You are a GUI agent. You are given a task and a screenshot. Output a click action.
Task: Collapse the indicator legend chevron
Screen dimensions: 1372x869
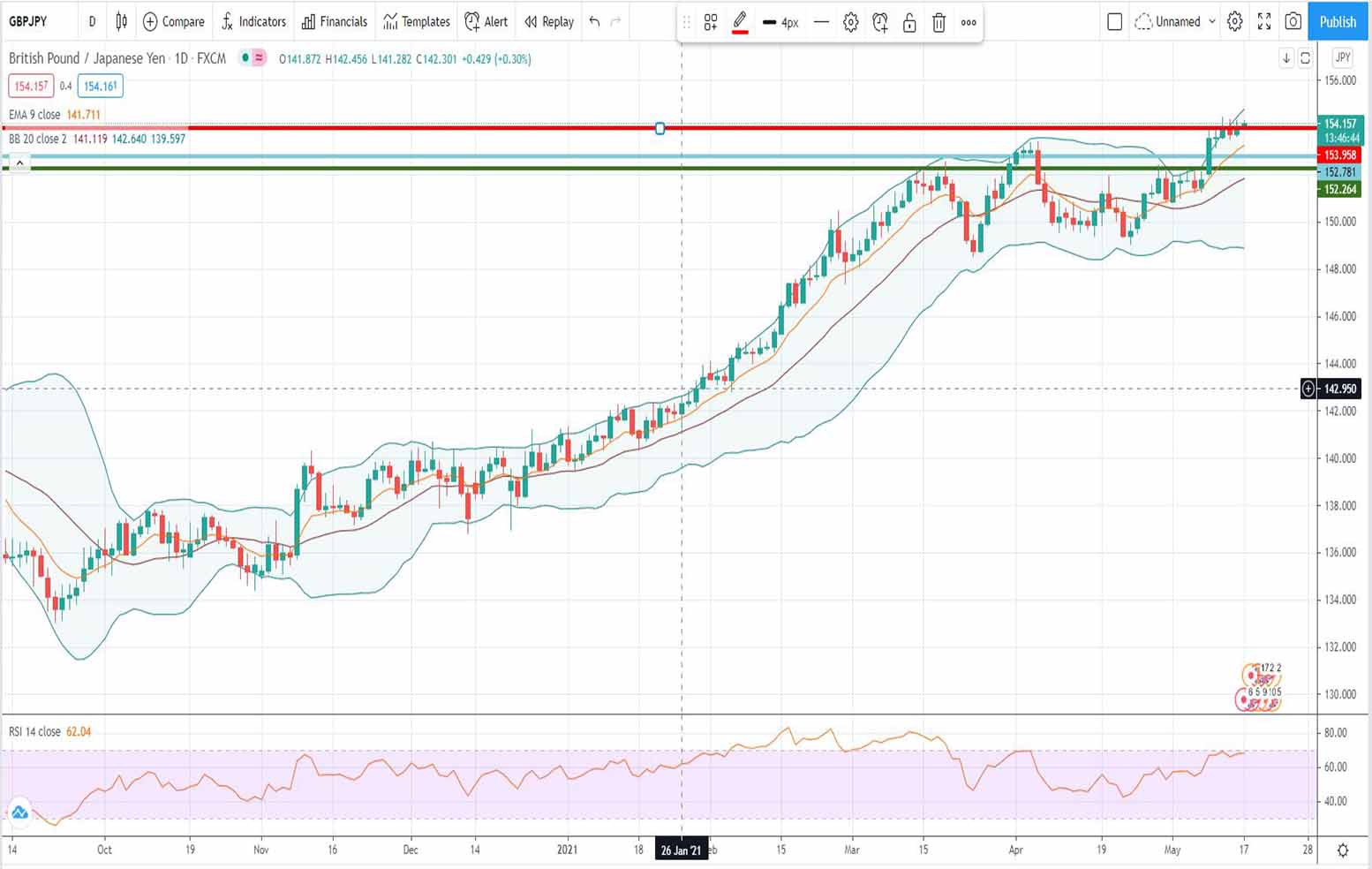point(19,162)
